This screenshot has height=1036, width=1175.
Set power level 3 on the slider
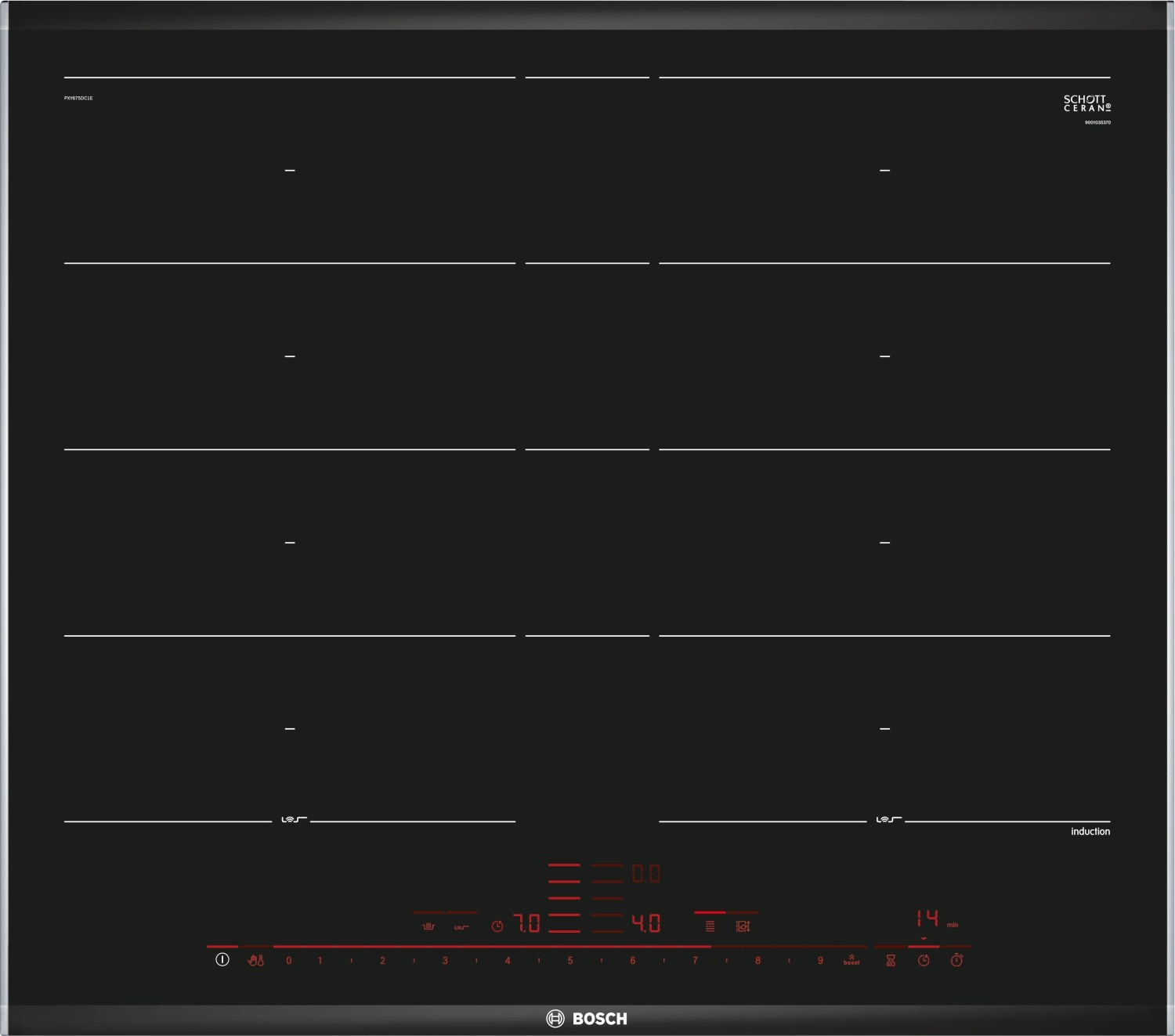(x=445, y=961)
